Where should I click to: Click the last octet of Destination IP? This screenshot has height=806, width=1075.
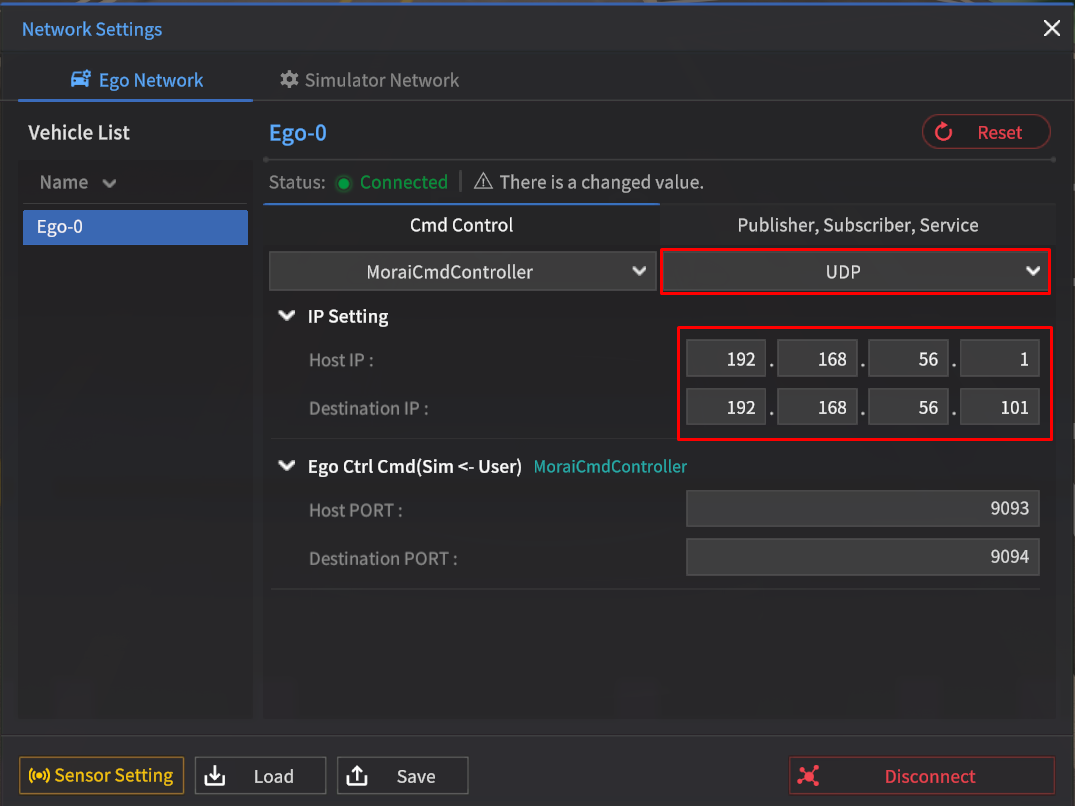click(x=999, y=408)
